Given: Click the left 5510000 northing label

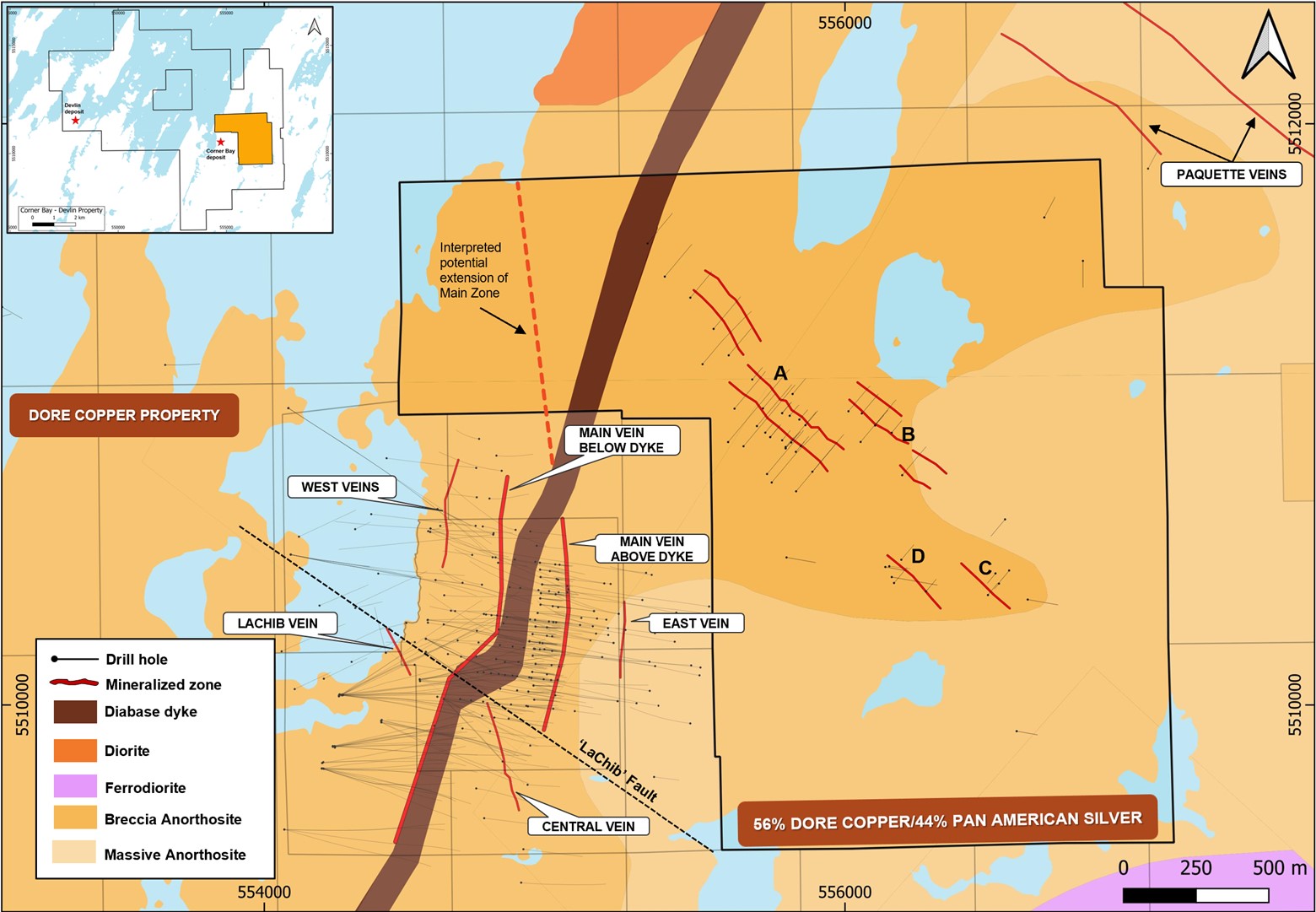Looking at the screenshot, I should tap(22, 704).
